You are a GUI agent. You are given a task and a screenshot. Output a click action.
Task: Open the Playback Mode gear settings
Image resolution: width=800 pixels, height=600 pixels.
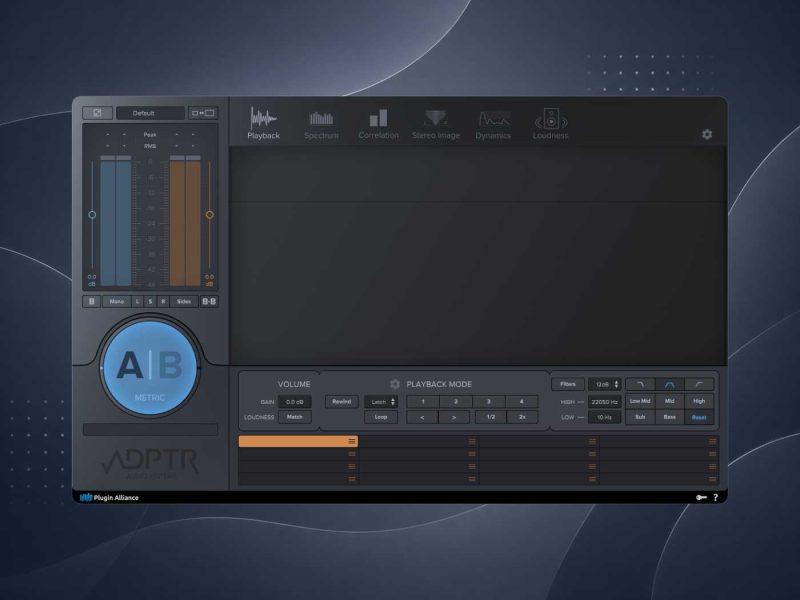click(x=394, y=384)
